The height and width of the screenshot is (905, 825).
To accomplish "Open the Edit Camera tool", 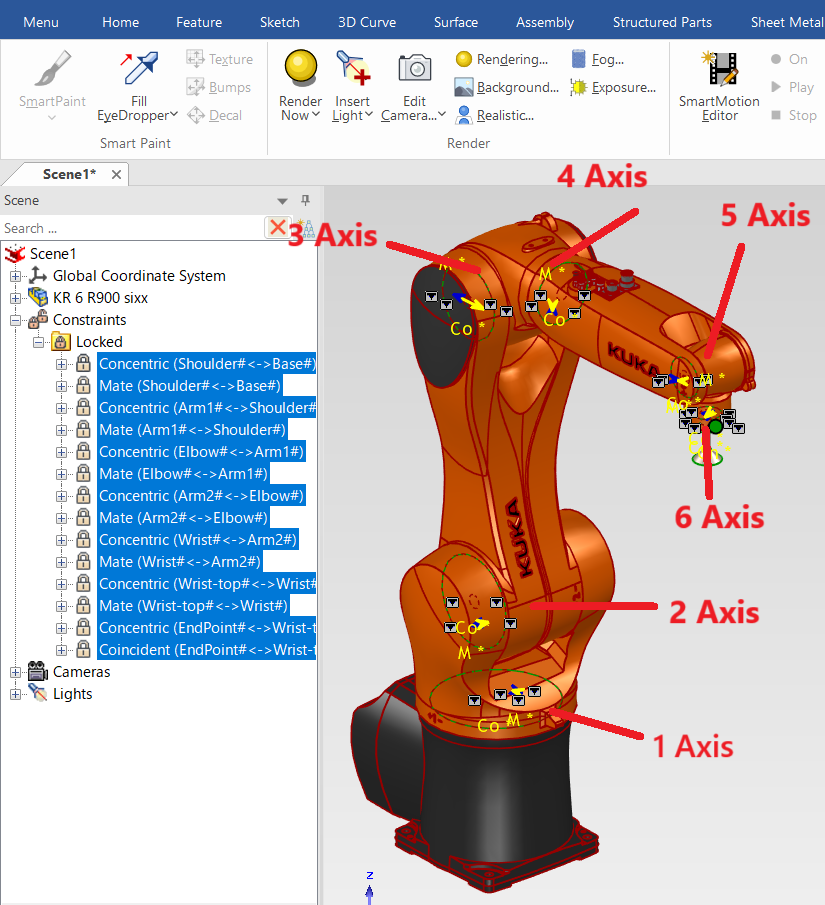I will [x=414, y=84].
